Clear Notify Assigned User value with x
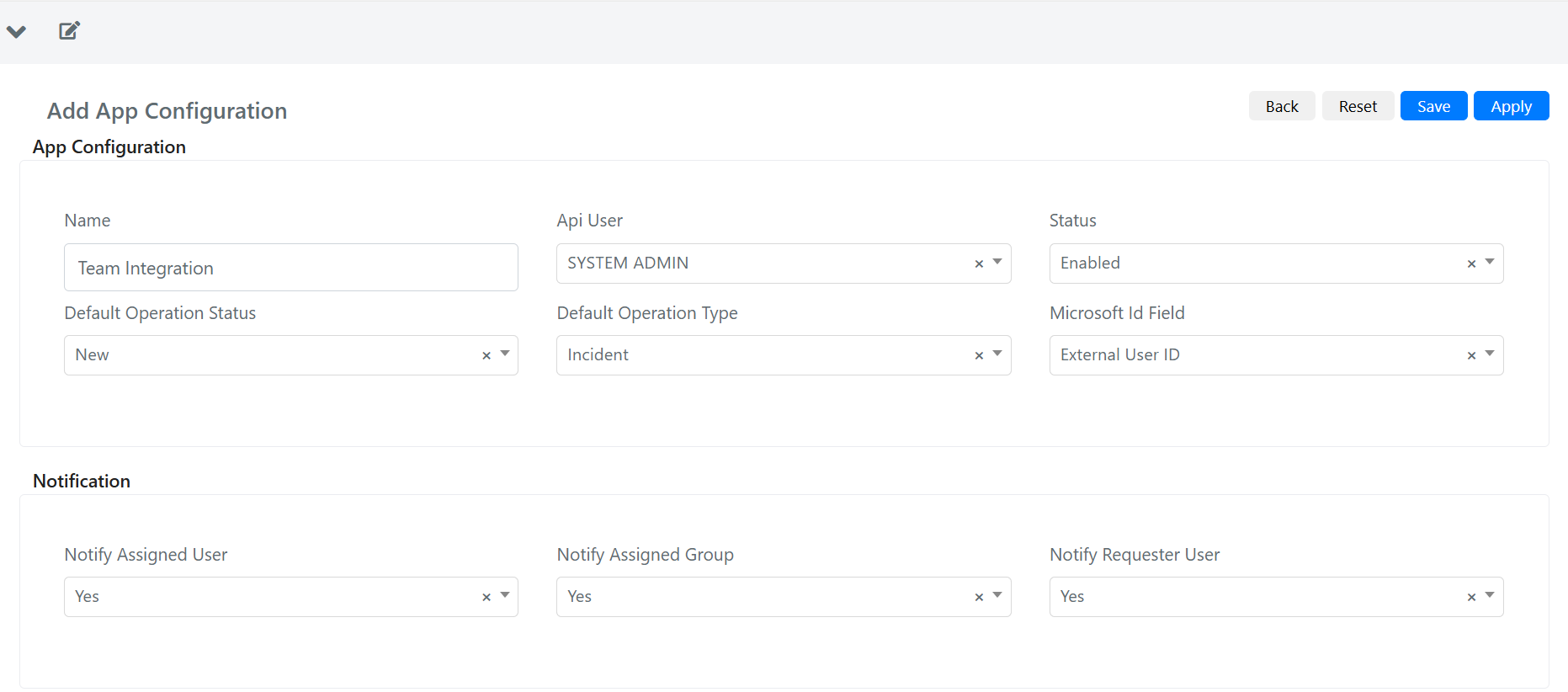Viewport: 1568px width, 692px height. point(486,597)
